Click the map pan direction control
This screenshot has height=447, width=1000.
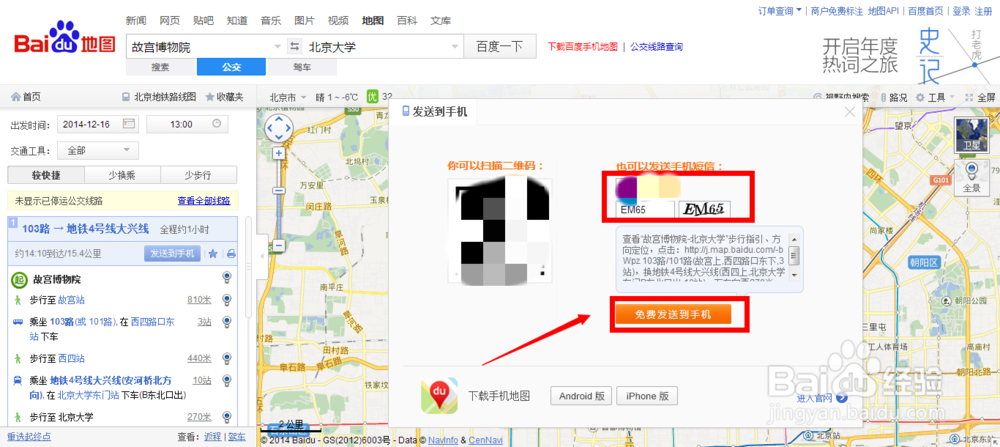click(x=278, y=129)
